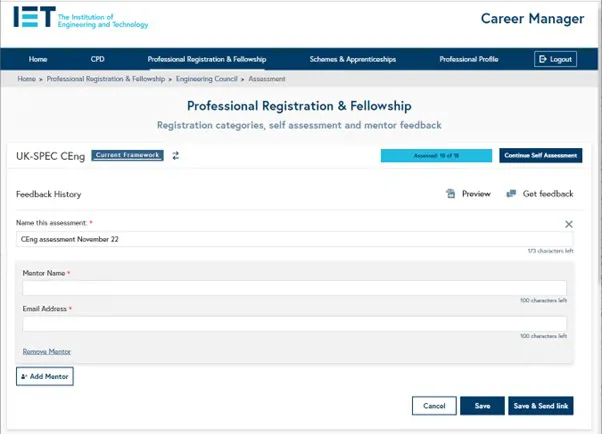Open the Professional Profile menu item
This screenshot has height=434, width=602.
coord(469,59)
